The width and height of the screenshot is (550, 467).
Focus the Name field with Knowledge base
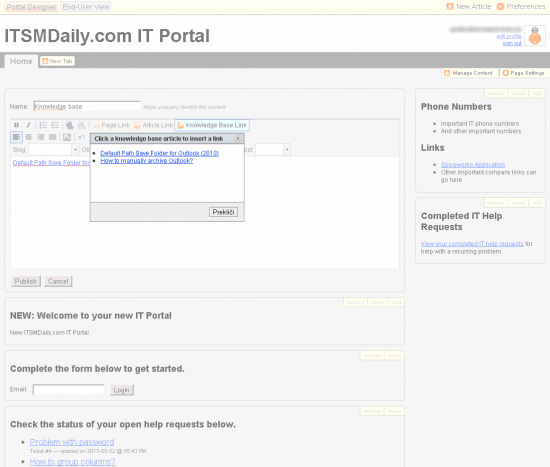tap(87, 106)
